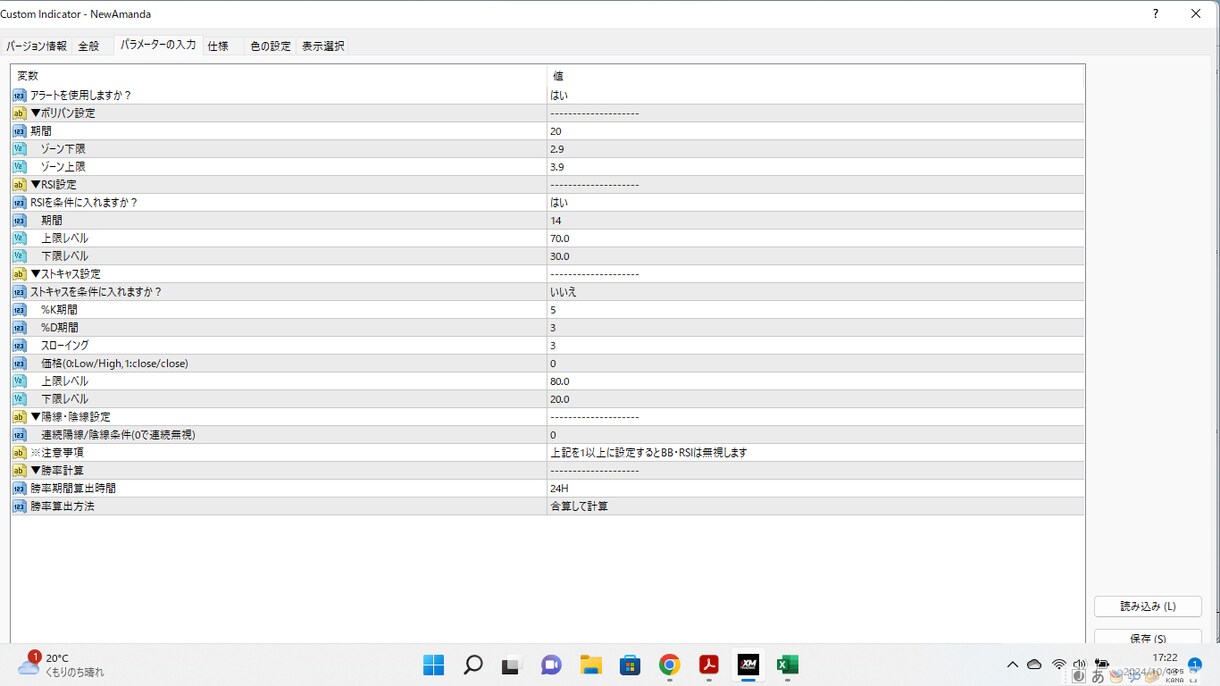Select the ストキャス value いいえ
The height and width of the screenshot is (686, 1220).
(x=564, y=292)
